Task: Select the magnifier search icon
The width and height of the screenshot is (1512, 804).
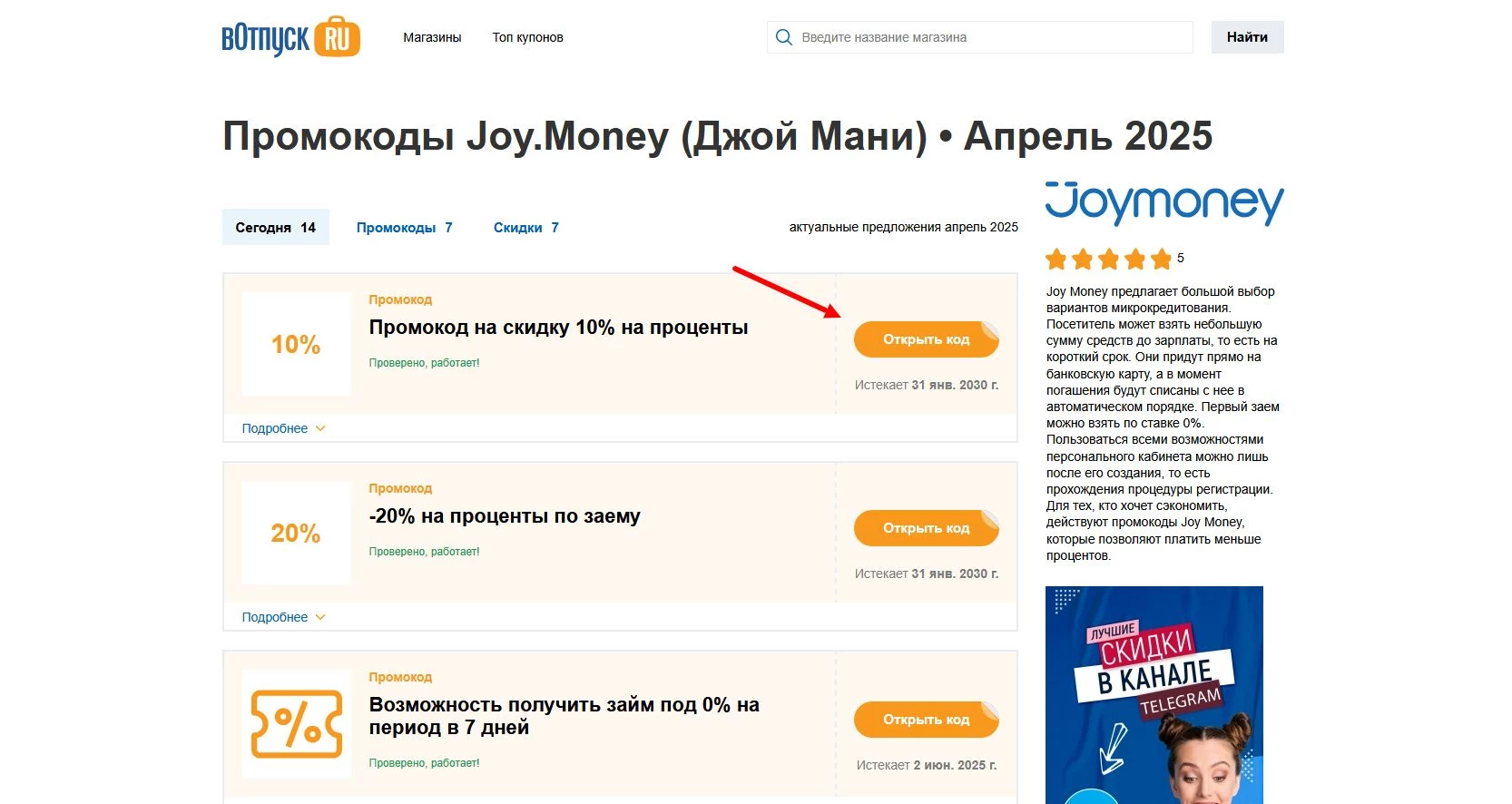Action: click(x=784, y=37)
